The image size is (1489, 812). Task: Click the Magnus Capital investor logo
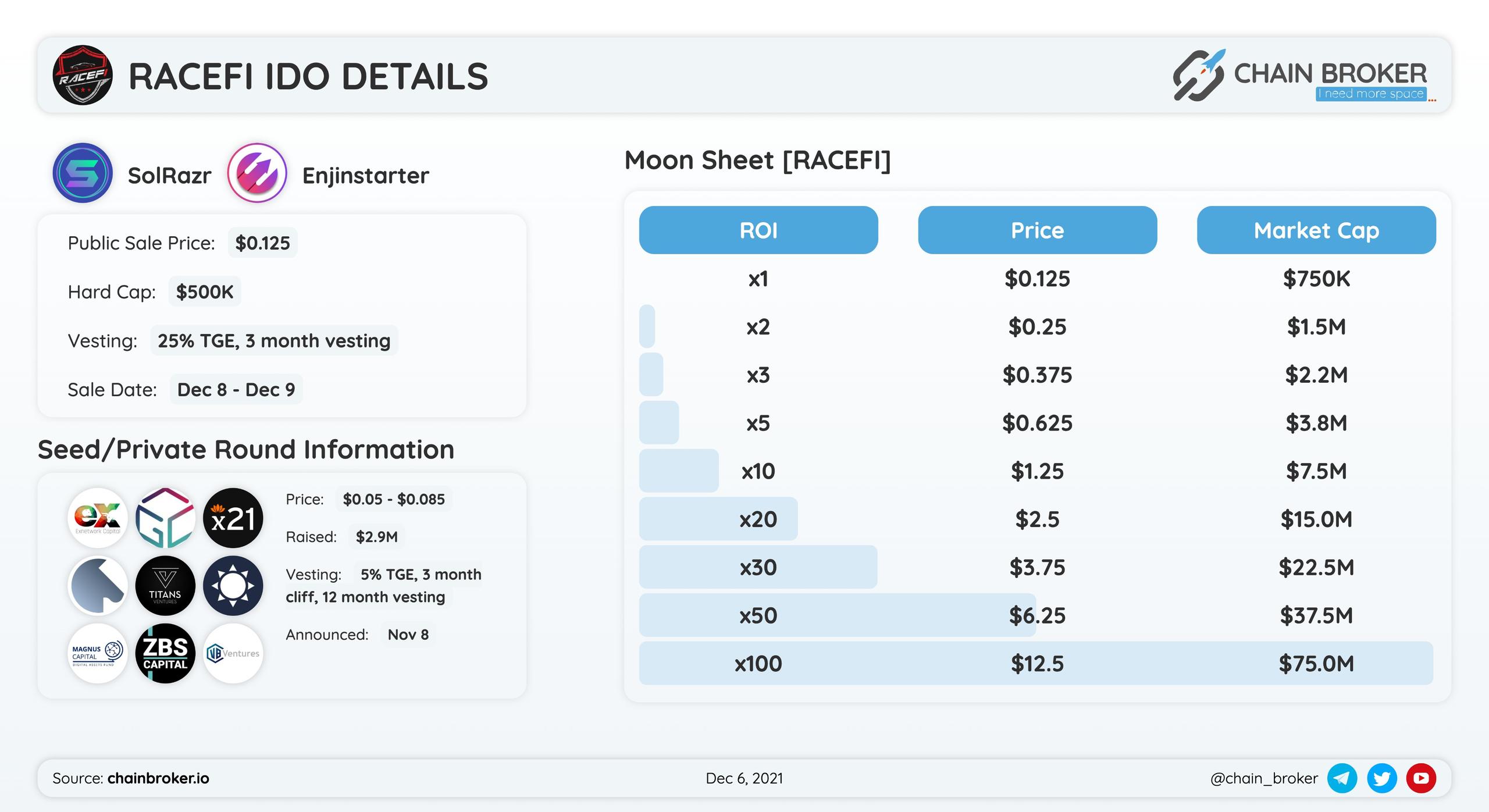(x=98, y=653)
